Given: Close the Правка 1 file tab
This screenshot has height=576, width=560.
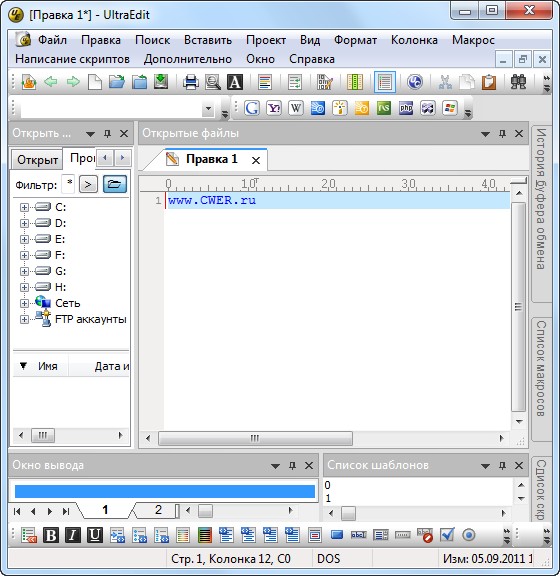Looking at the screenshot, I should [x=256, y=160].
